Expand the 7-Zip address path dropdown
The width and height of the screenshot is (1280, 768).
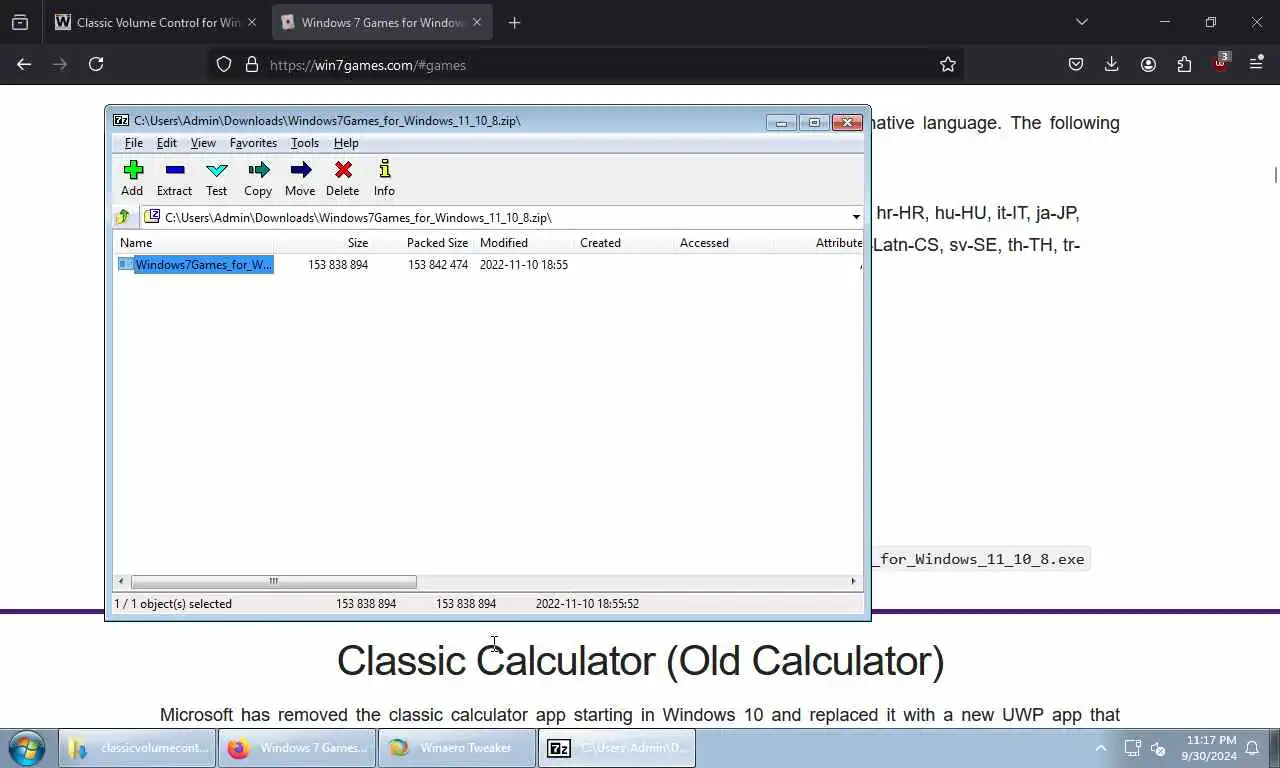(x=856, y=217)
